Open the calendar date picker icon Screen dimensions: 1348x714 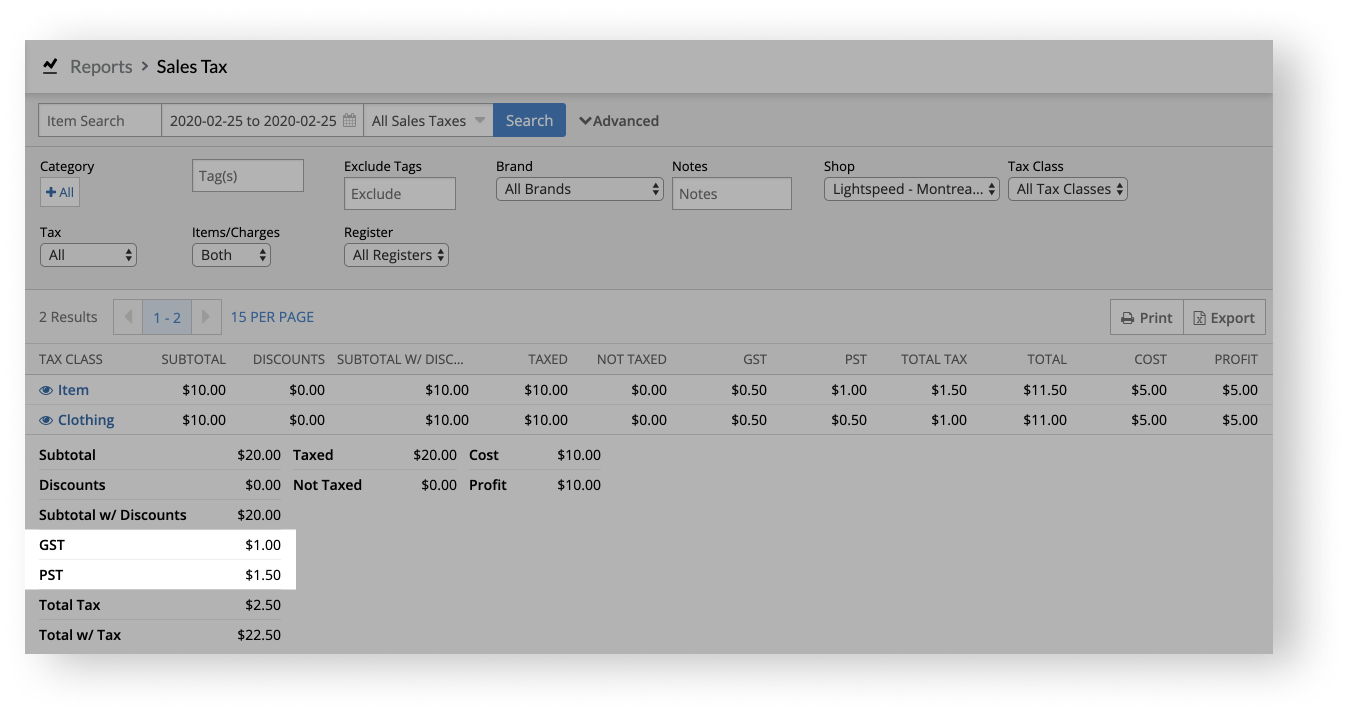coord(349,121)
